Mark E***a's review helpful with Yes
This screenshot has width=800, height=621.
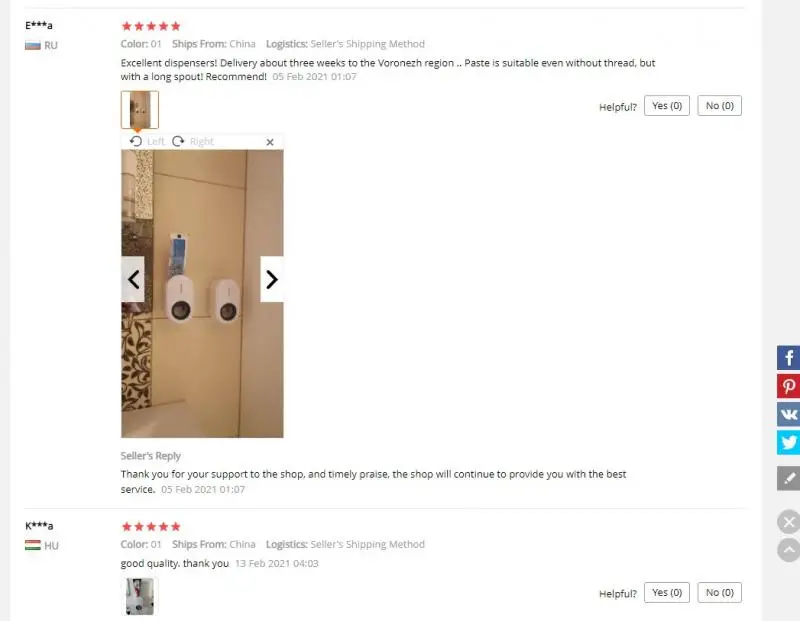tap(667, 106)
